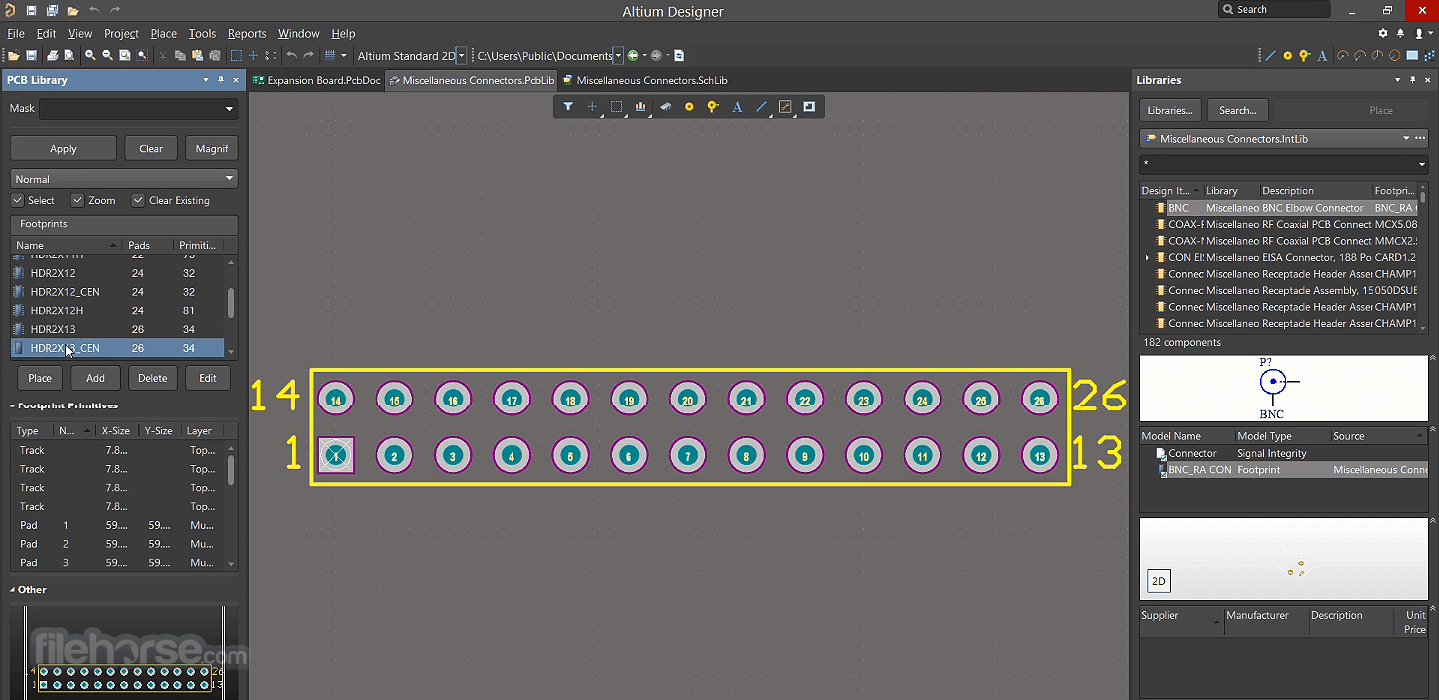Click the Edit footprint button
1439x700 pixels.
[208, 378]
